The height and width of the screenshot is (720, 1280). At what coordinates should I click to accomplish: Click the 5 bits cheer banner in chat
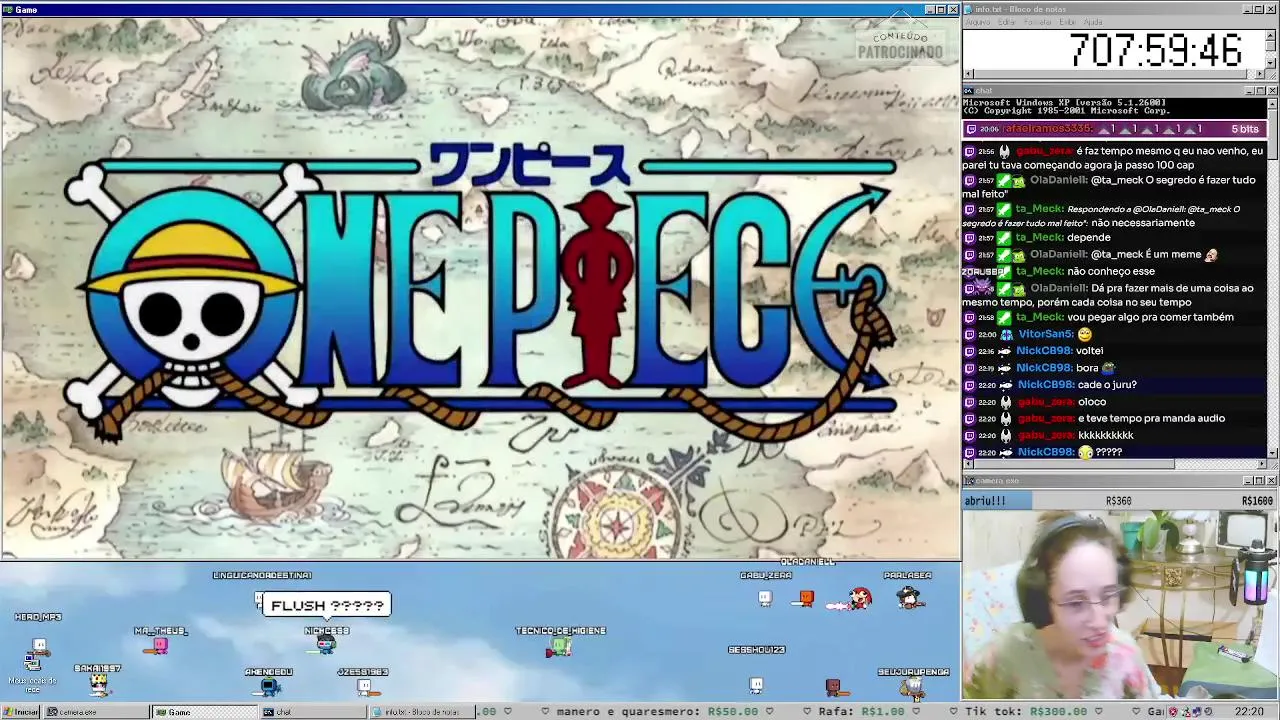(x=1115, y=129)
